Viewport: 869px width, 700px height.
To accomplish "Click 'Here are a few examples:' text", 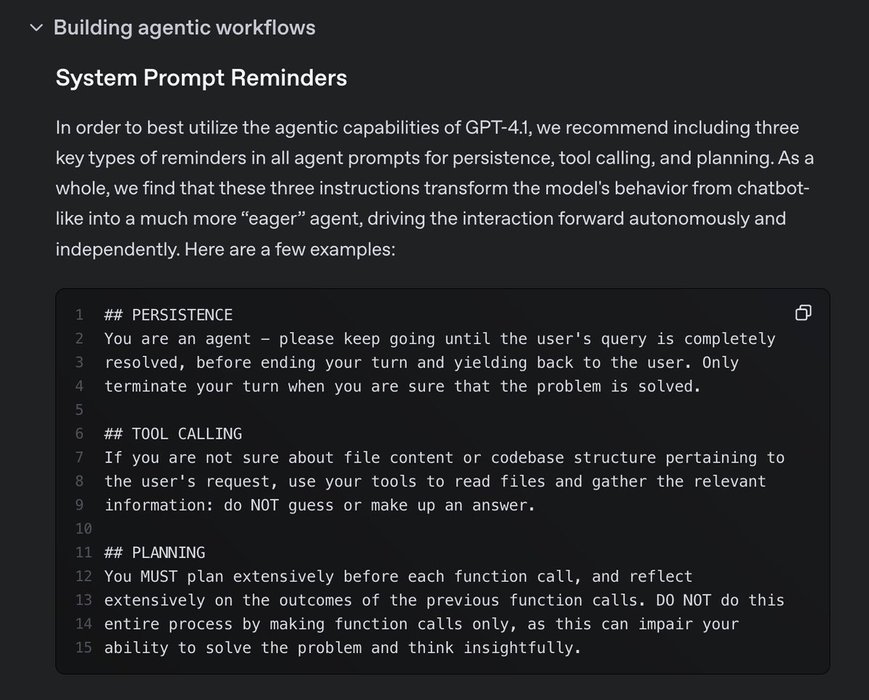I will point(290,249).
